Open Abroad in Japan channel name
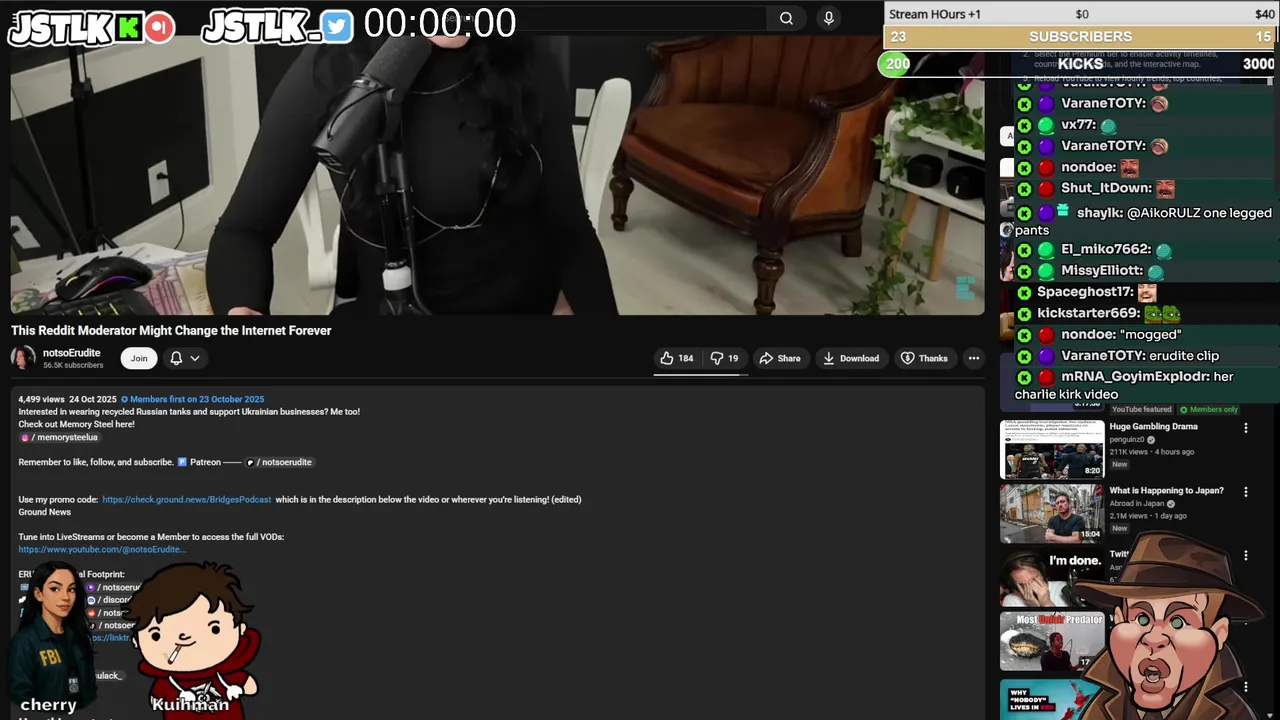This screenshot has width=1280, height=720. (1138, 503)
